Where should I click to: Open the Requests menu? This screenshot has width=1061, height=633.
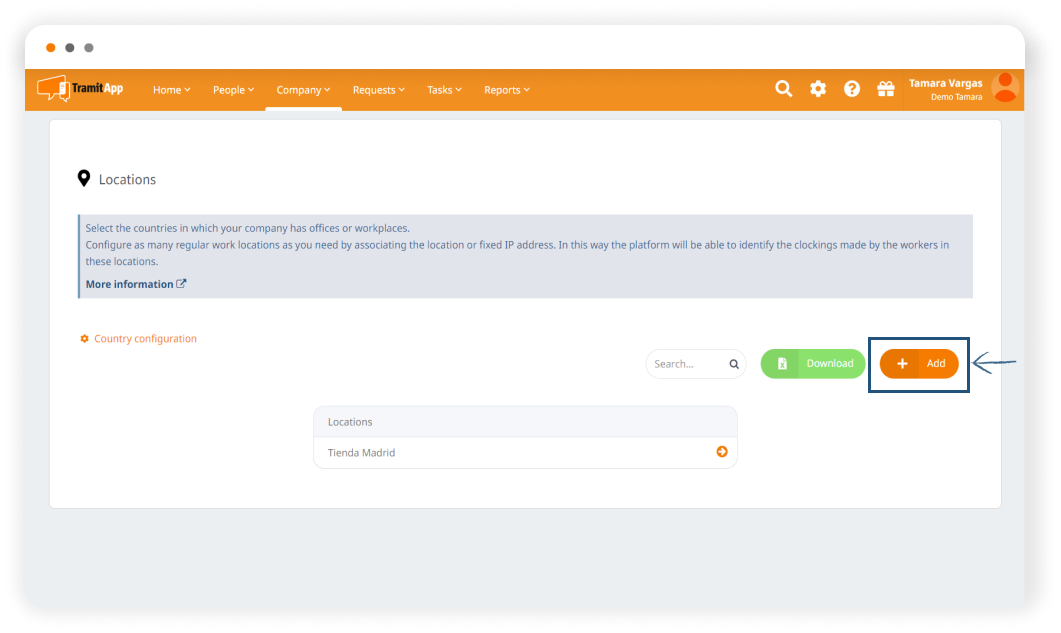click(x=378, y=90)
